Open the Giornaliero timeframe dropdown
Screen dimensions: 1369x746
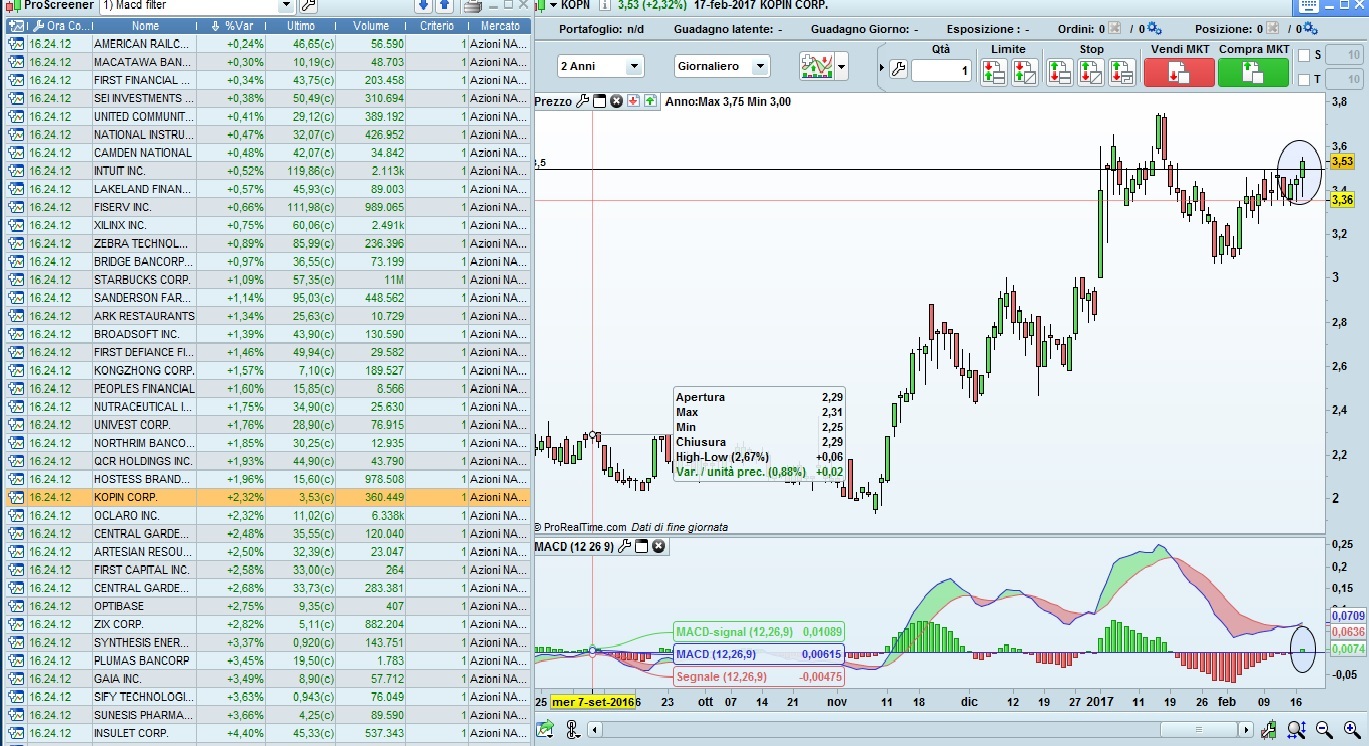tap(761, 67)
